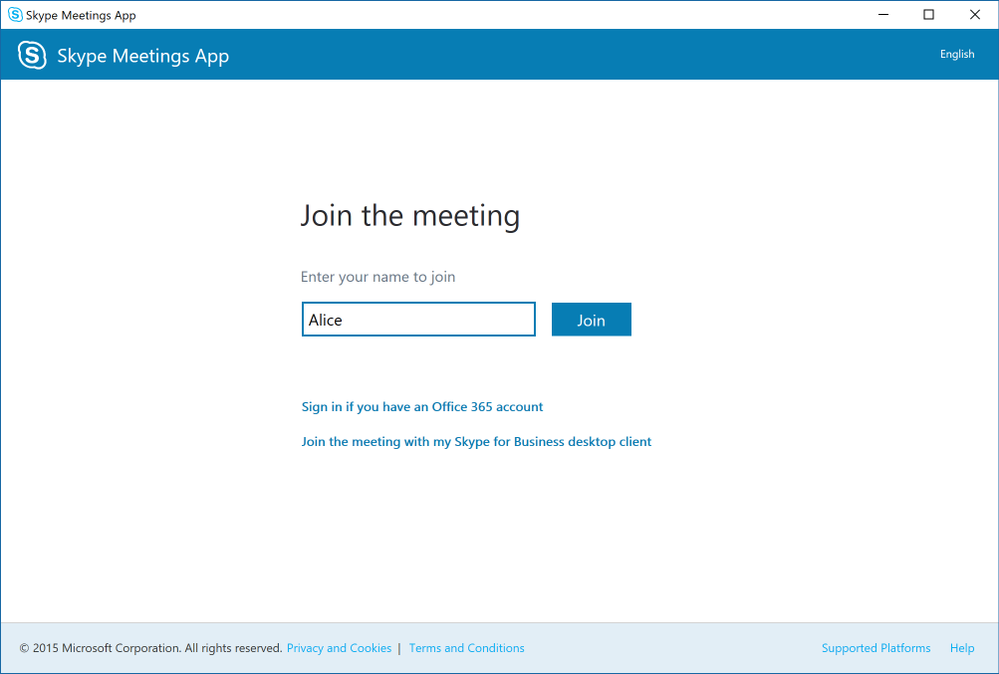999x674 pixels.
Task: Open the Terms and Conditions link
Action: click(467, 648)
